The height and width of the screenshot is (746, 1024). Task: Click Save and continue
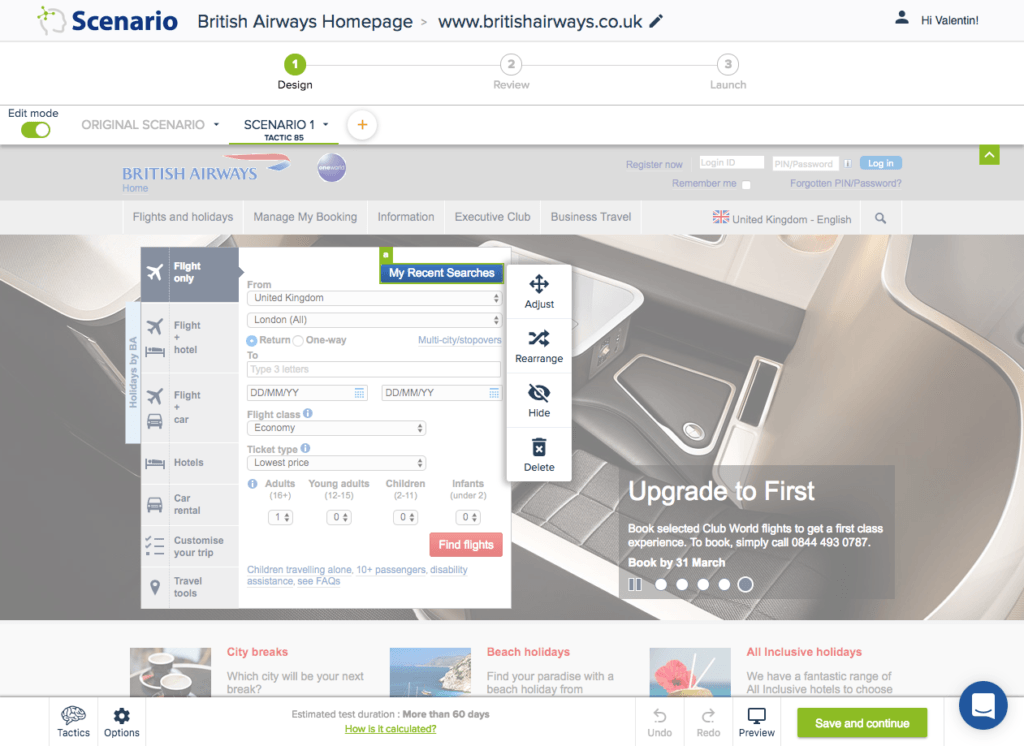[862, 723]
